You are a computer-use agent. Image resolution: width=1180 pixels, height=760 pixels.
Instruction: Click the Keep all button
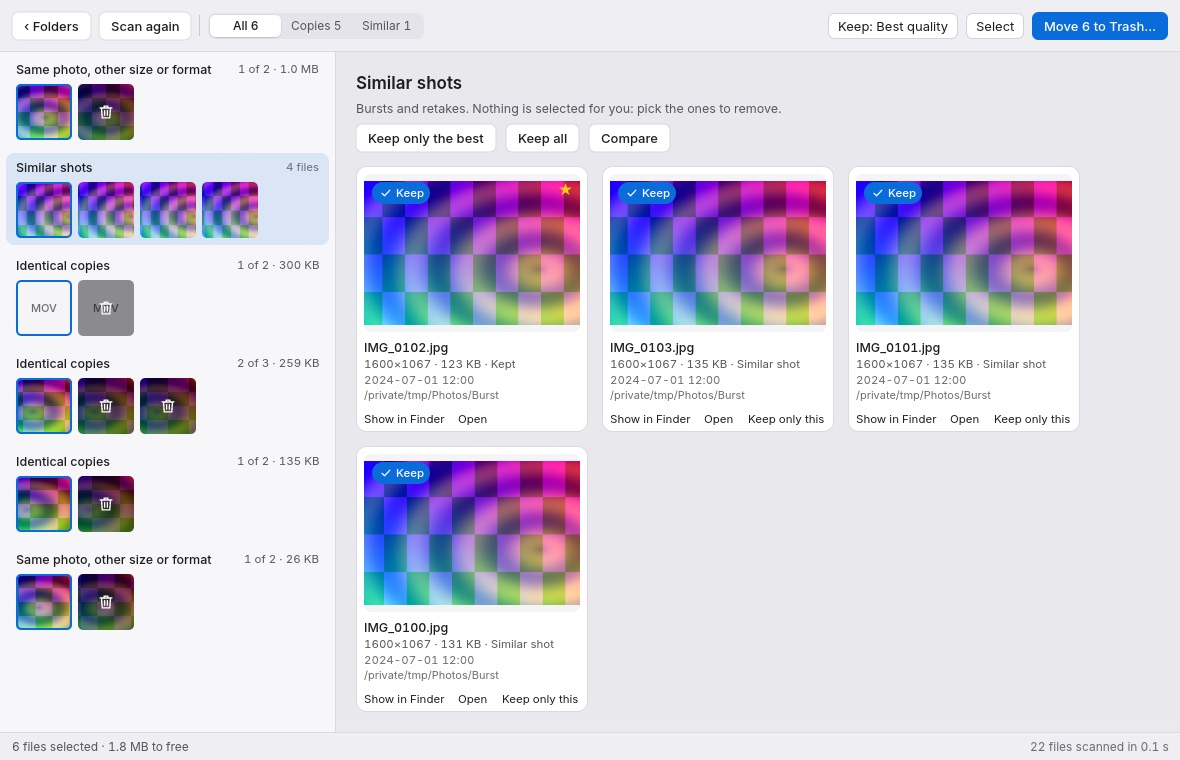pyautogui.click(x=543, y=138)
